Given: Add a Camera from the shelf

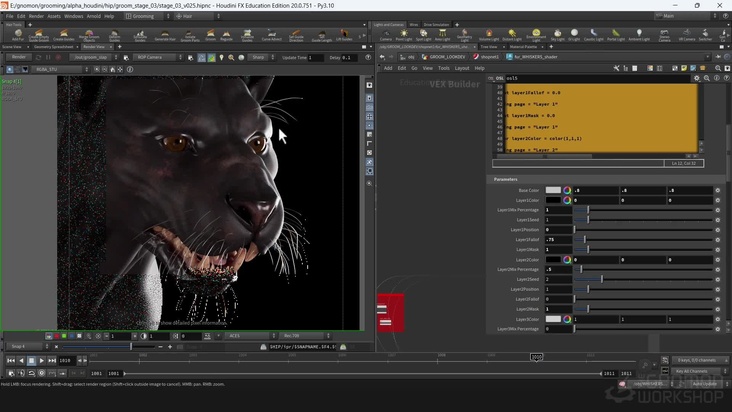Looking at the screenshot, I should click(x=386, y=35).
